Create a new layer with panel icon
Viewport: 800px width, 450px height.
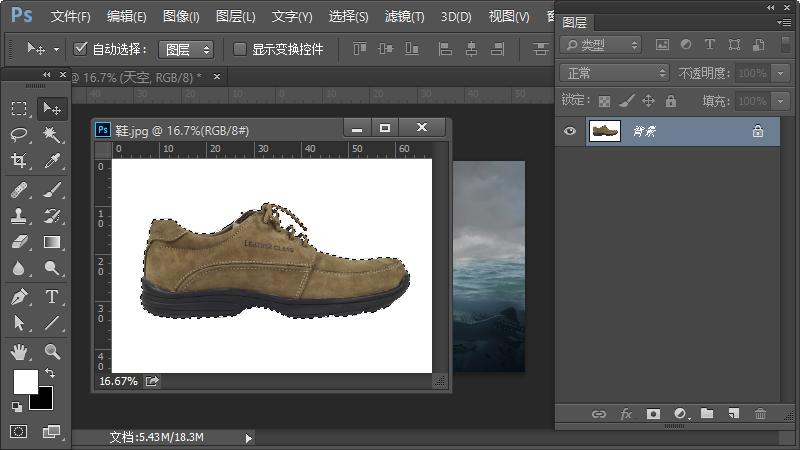point(733,413)
